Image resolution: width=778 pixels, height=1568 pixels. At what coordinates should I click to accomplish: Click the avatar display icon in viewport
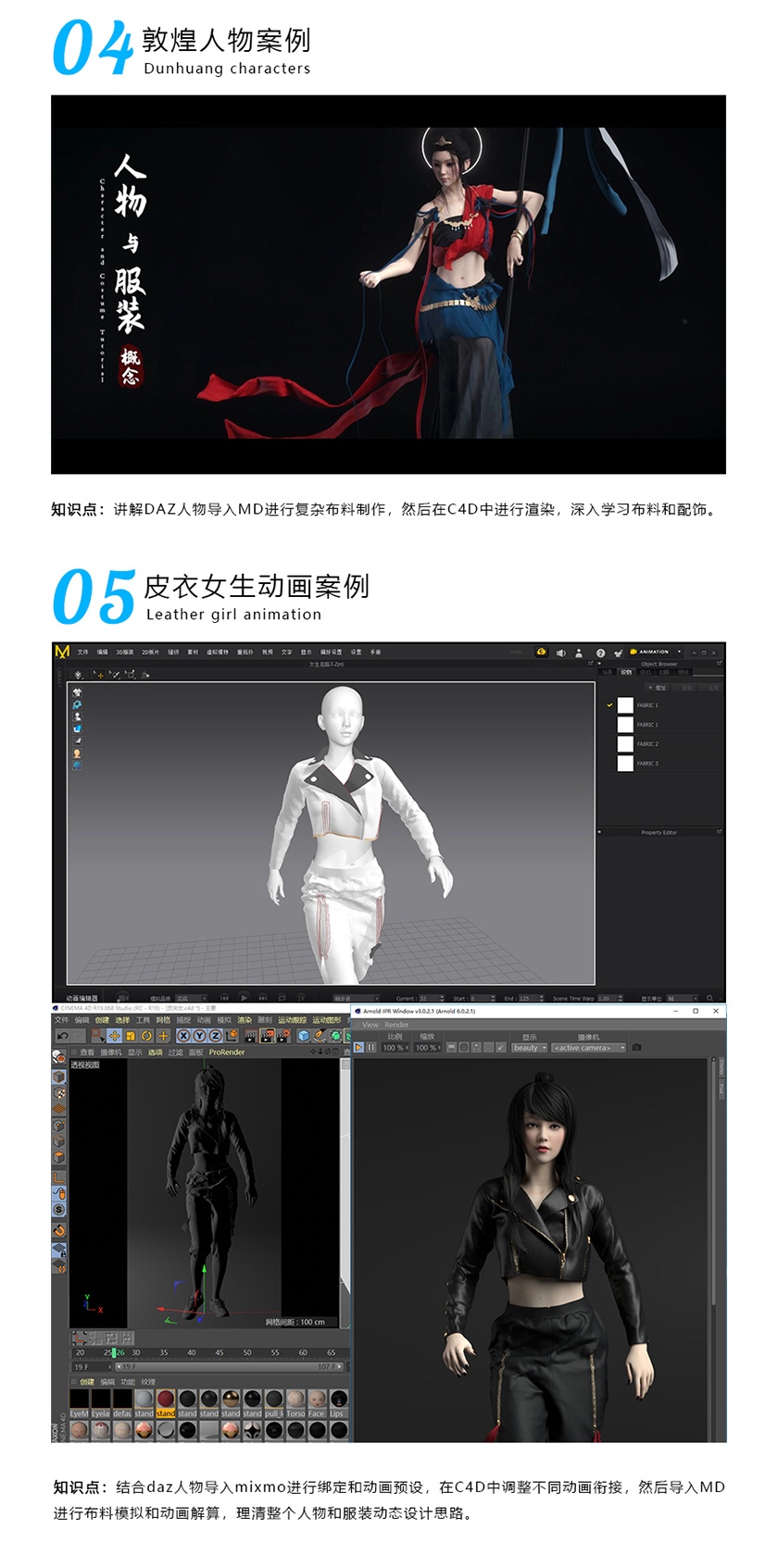point(77,716)
